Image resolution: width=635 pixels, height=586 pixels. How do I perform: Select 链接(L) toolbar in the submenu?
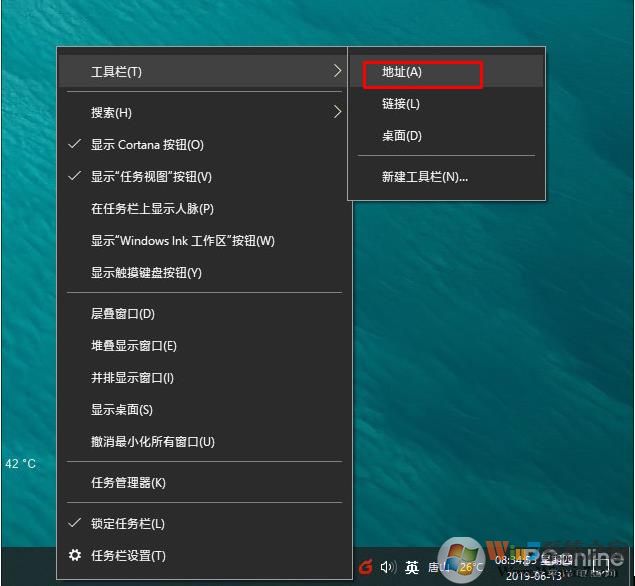(446, 104)
